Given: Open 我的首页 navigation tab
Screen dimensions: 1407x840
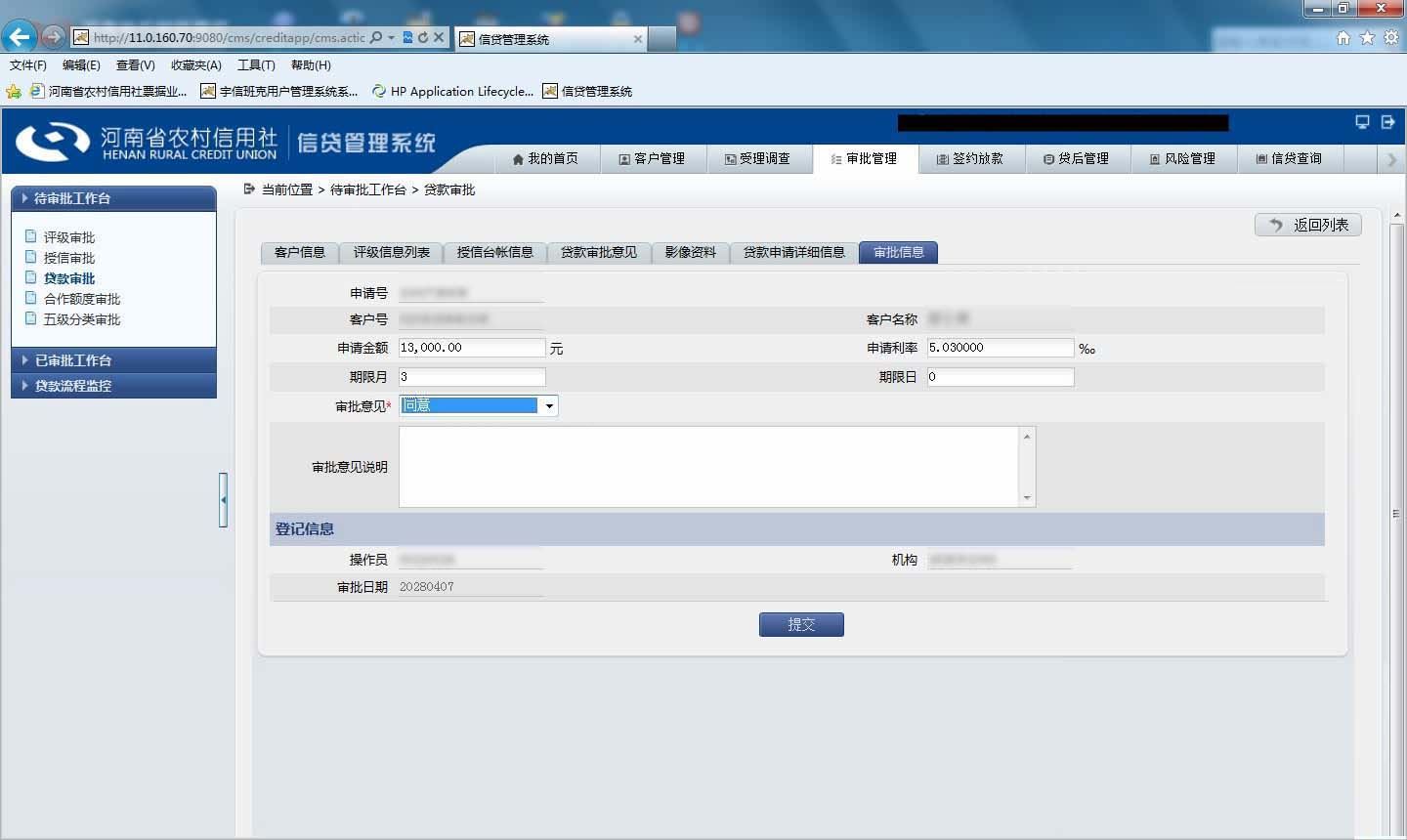Looking at the screenshot, I should 545,158.
